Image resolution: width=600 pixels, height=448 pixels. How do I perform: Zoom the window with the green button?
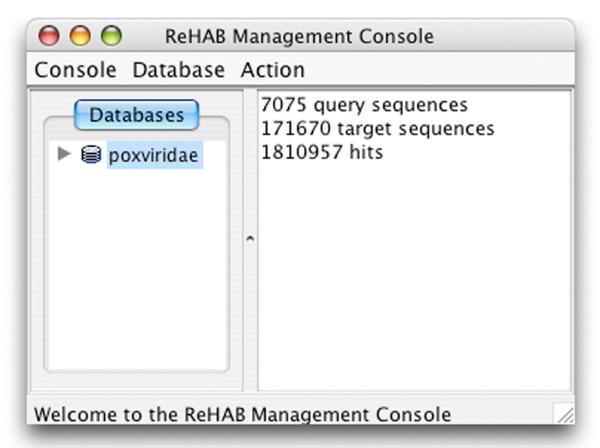(110, 37)
